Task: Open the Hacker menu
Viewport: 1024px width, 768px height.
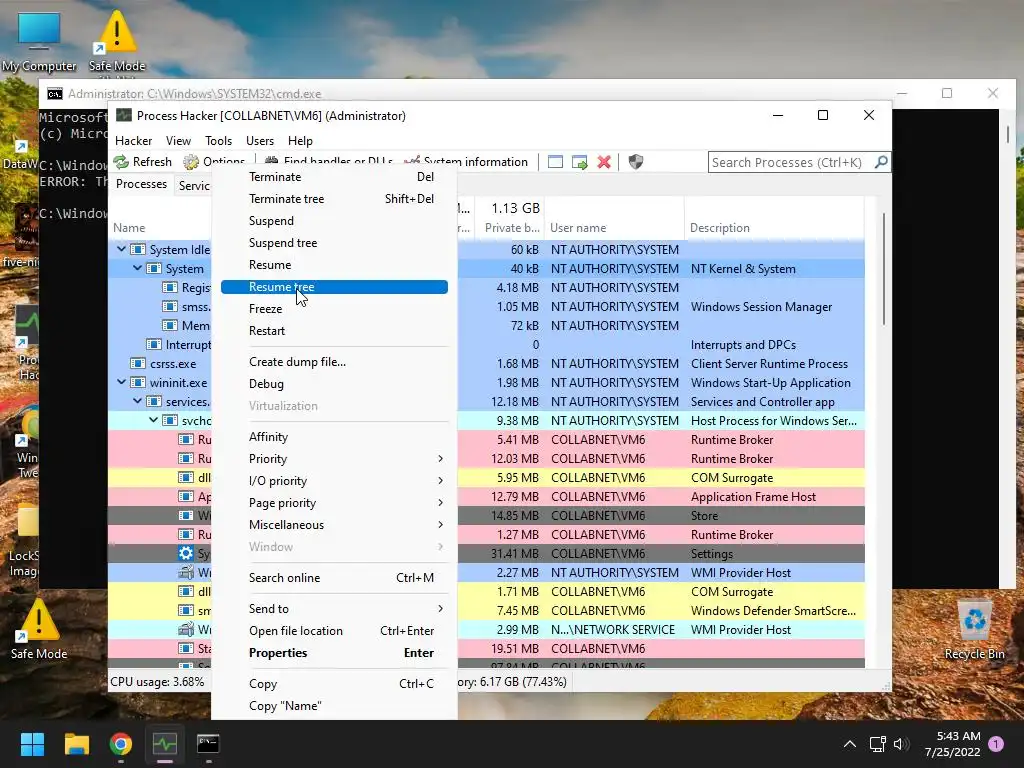Action: (133, 140)
